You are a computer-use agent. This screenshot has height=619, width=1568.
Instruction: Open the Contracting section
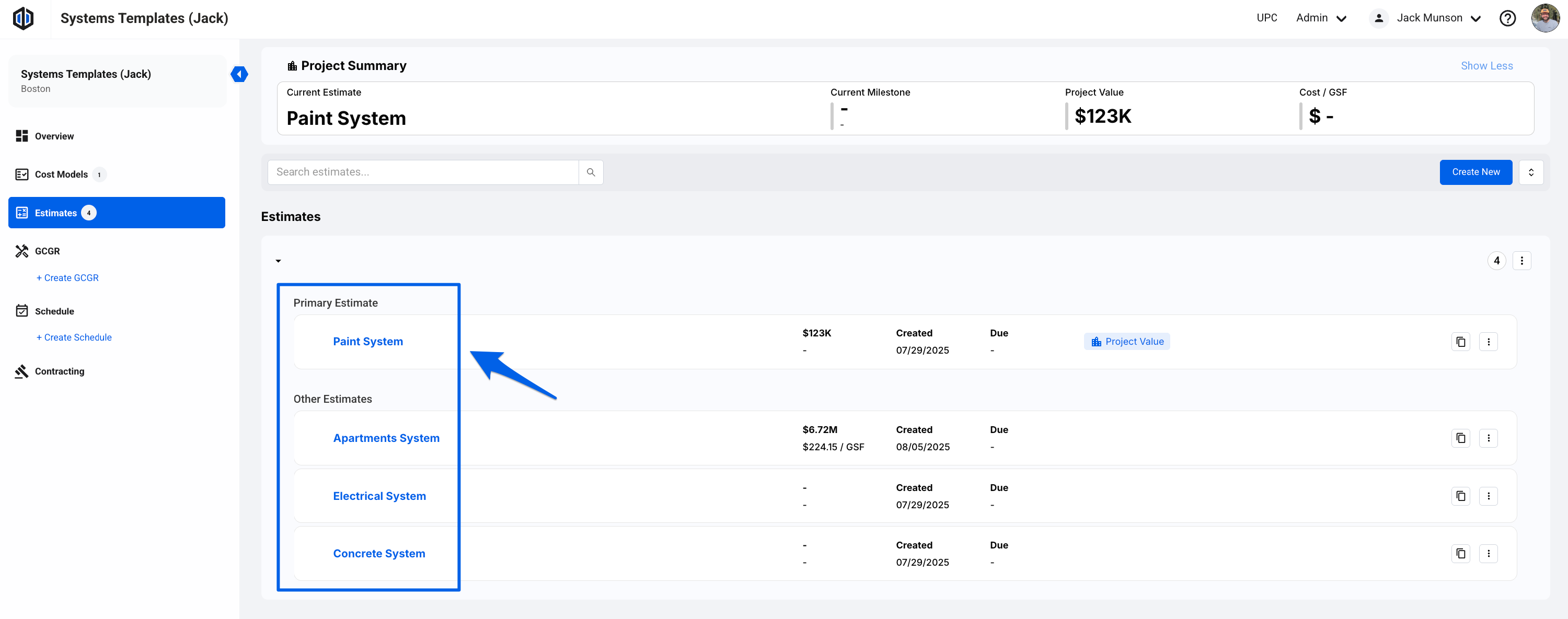point(59,371)
